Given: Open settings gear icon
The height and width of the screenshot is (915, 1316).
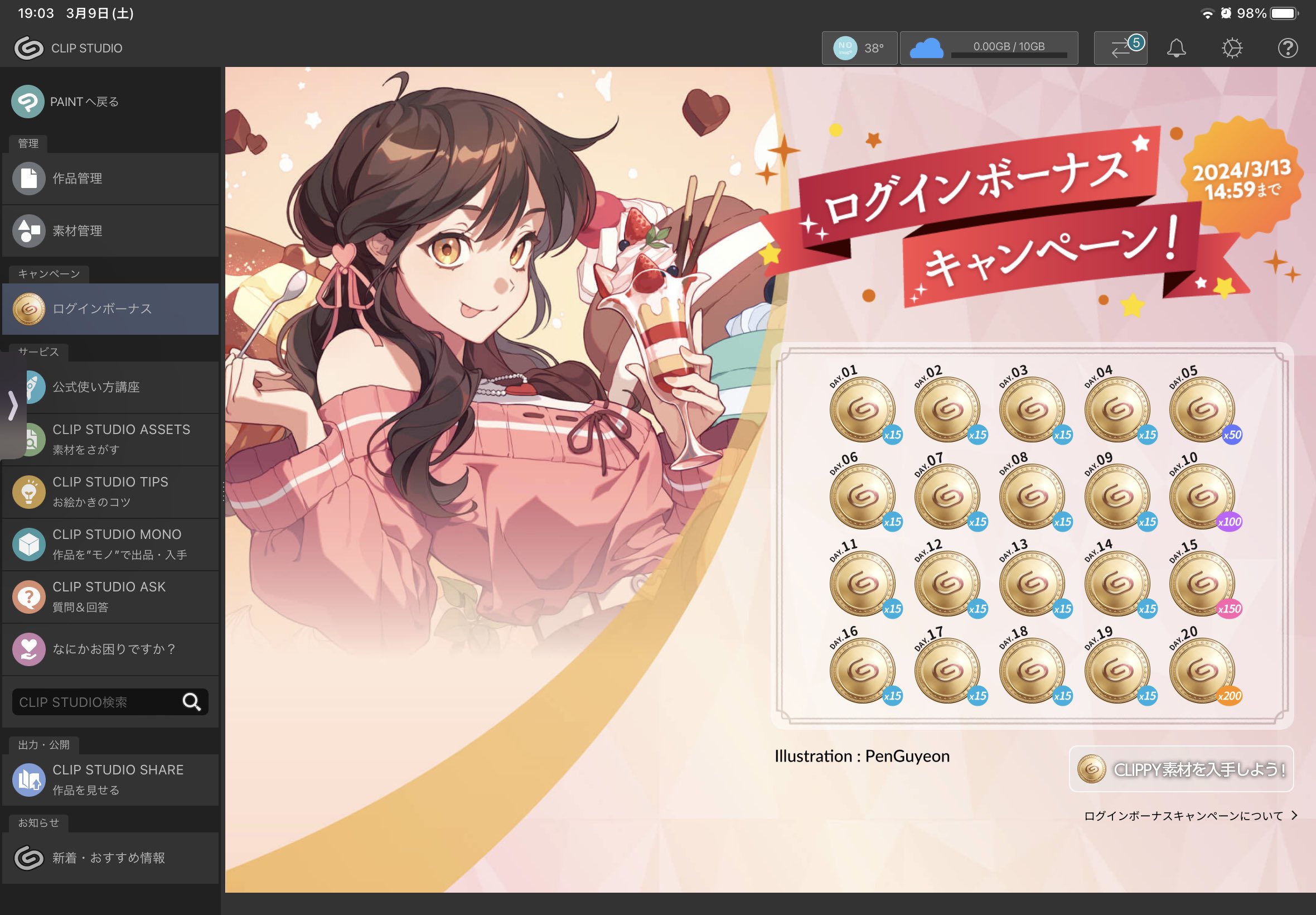Looking at the screenshot, I should pos(1232,47).
